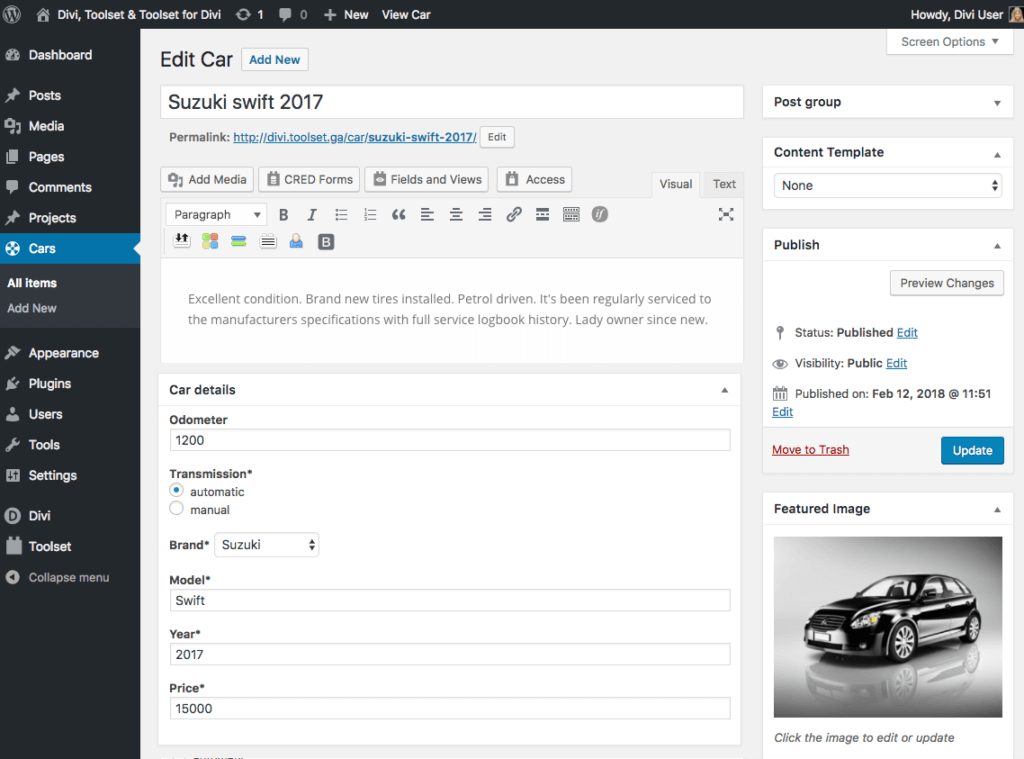Click the colorful grid layout icon
This screenshot has width=1024, height=759.
pos(210,242)
